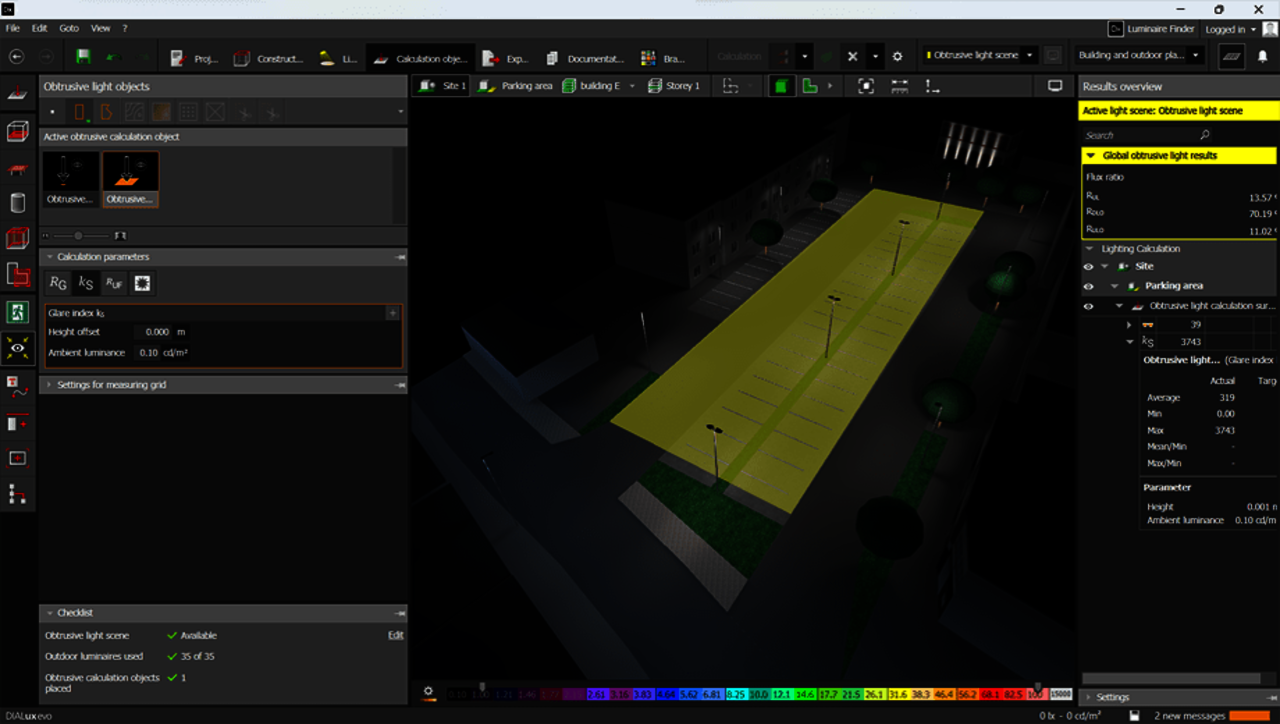Select the cylinder calculation object sidebar tool
Screen dimensions: 1280x724
pos(17,203)
